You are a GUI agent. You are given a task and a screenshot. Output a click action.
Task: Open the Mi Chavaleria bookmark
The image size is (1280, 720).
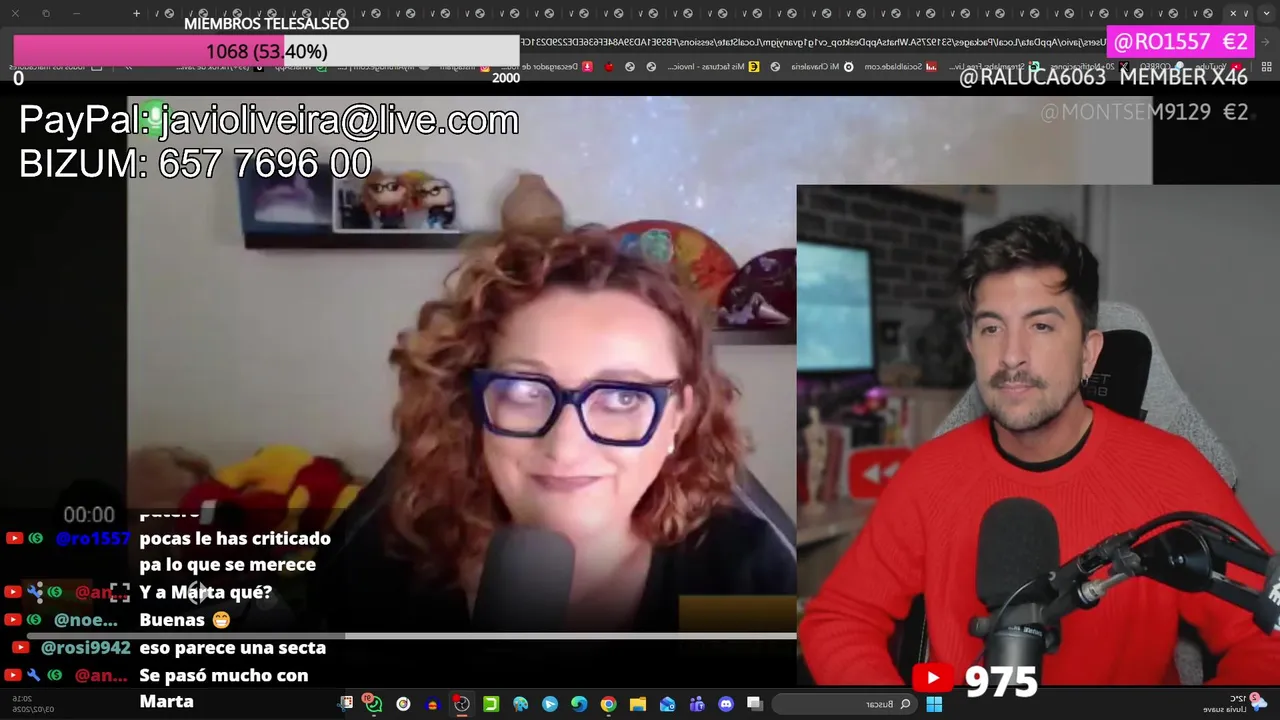821,66
